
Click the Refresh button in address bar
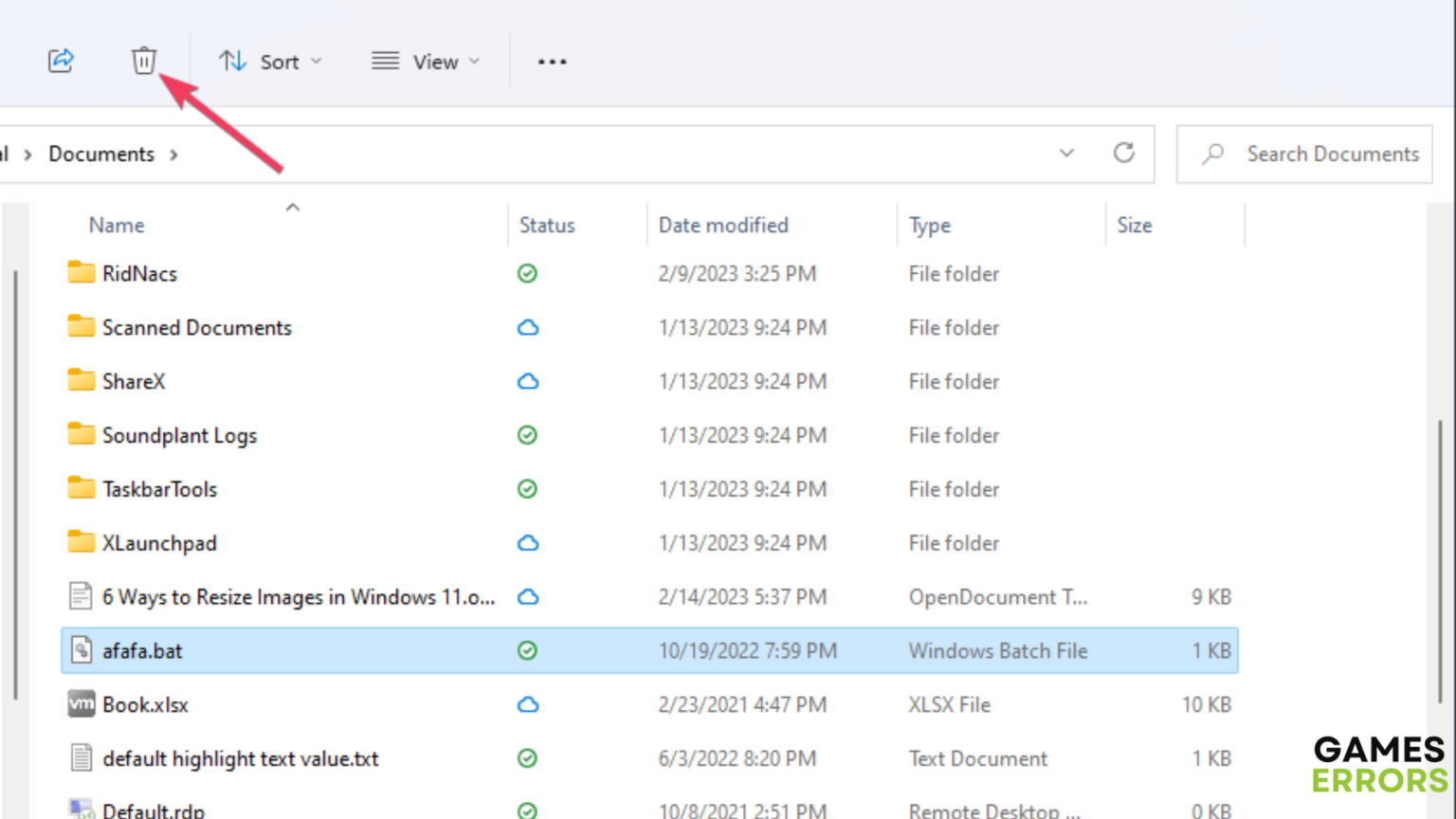click(x=1123, y=154)
